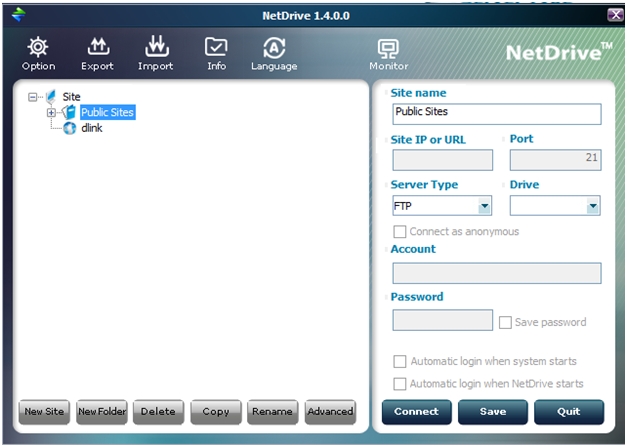Collapse the Site root tree node
The image size is (627, 447).
tap(33, 97)
